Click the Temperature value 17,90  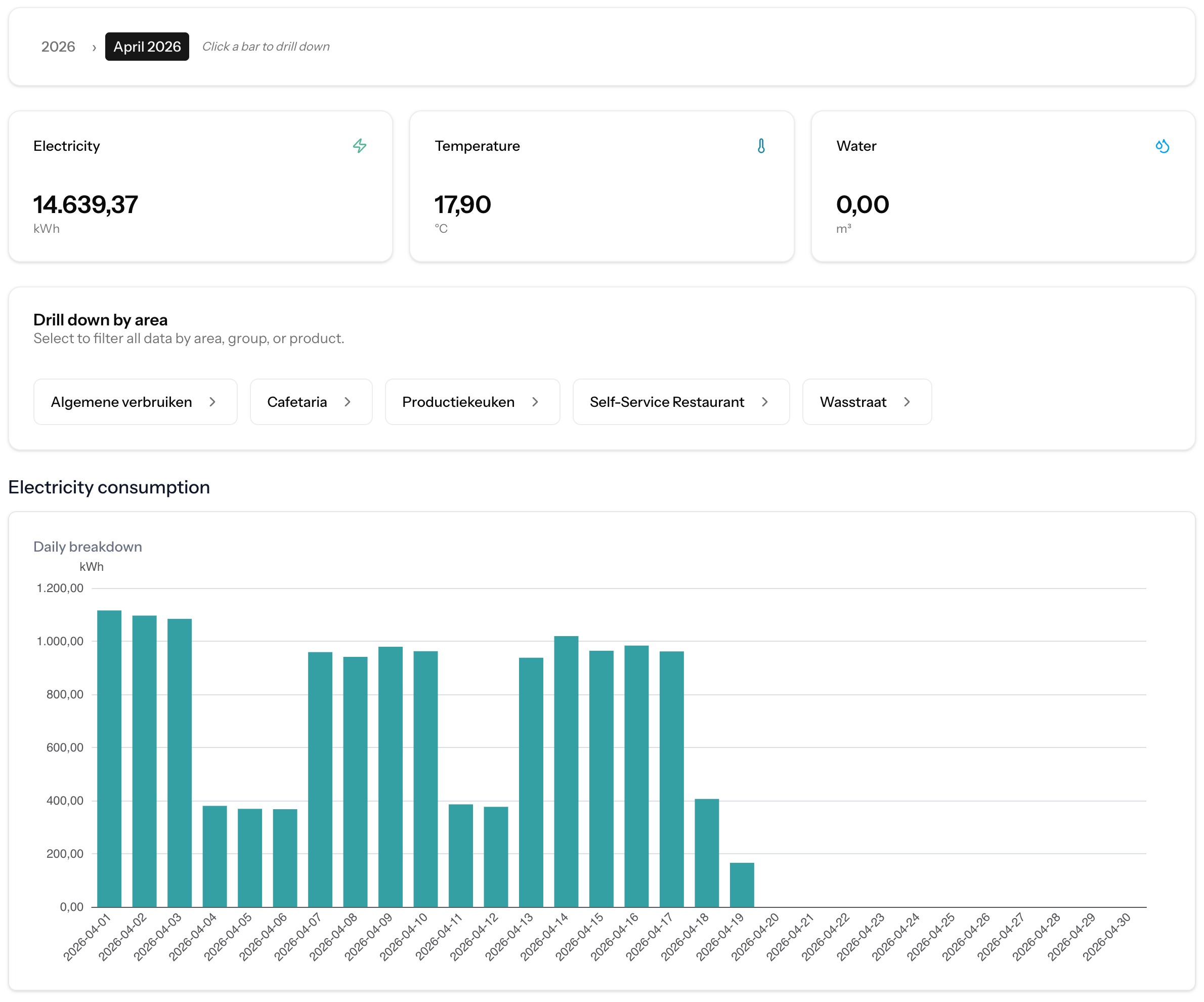pos(463,205)
